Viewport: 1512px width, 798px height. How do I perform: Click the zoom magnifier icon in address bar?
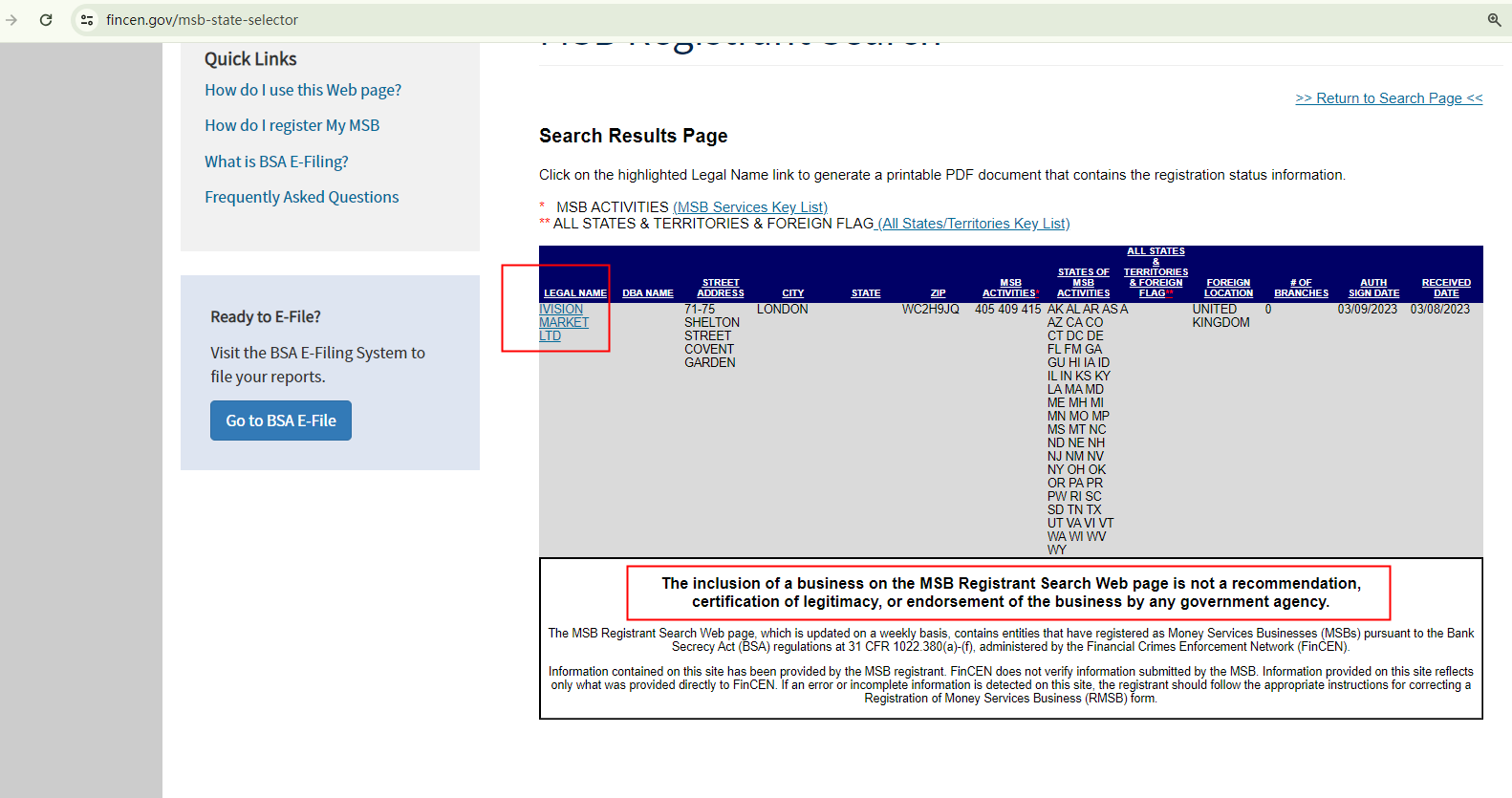(1494, 19)
